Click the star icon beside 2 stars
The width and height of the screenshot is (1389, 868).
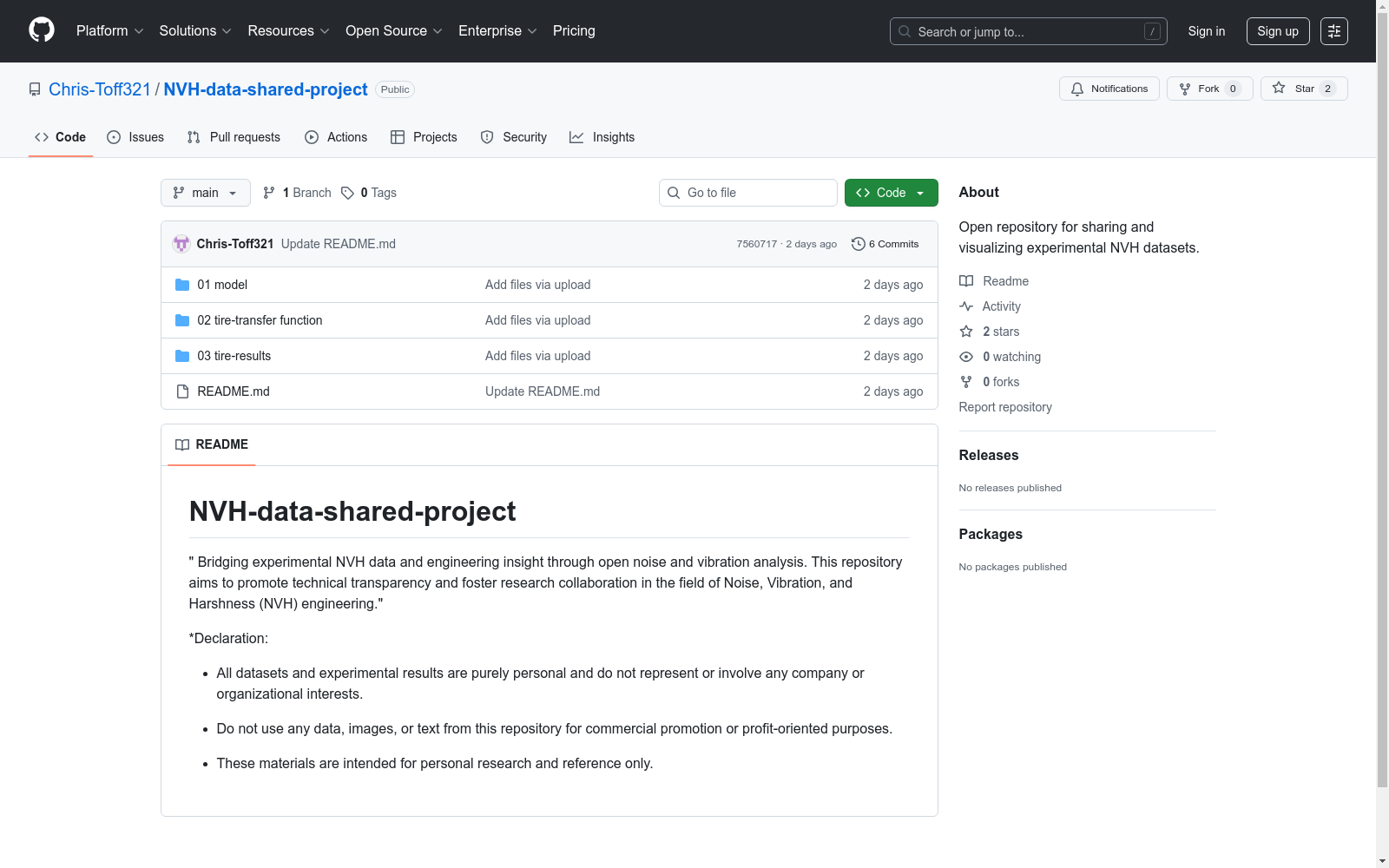click(966, 332)
